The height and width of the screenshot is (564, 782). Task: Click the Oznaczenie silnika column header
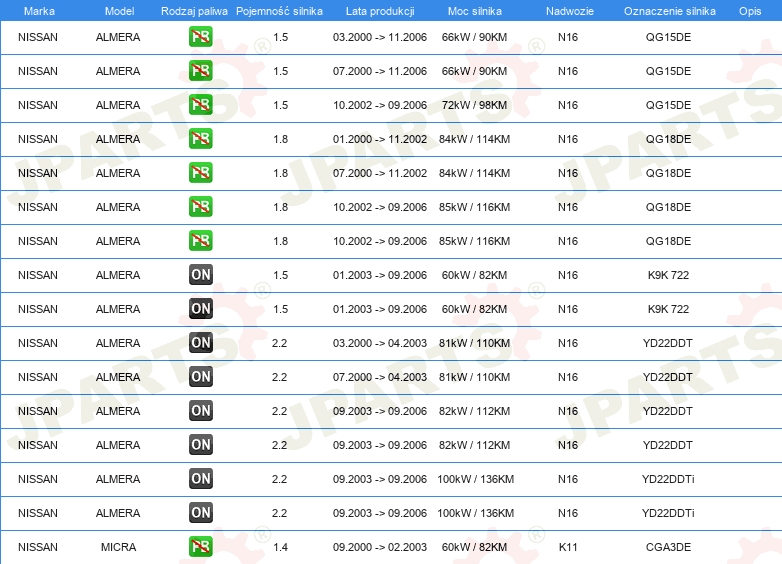pos(670,11)
